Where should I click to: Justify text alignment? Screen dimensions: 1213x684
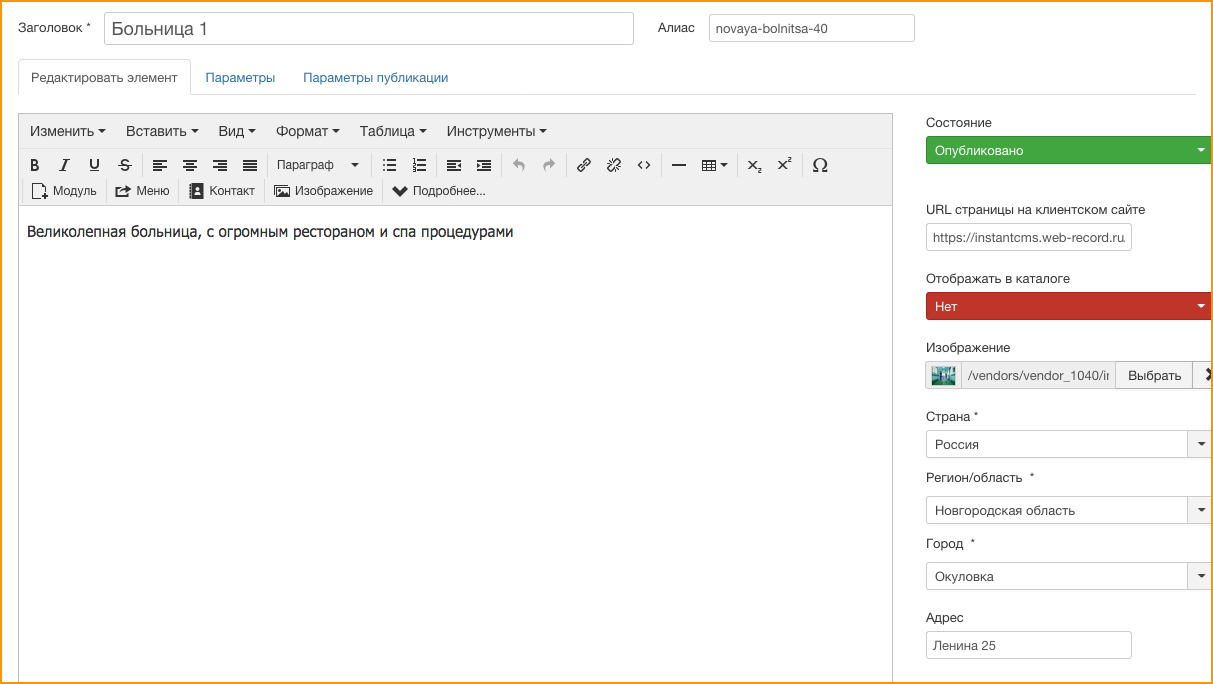[250, 165]
